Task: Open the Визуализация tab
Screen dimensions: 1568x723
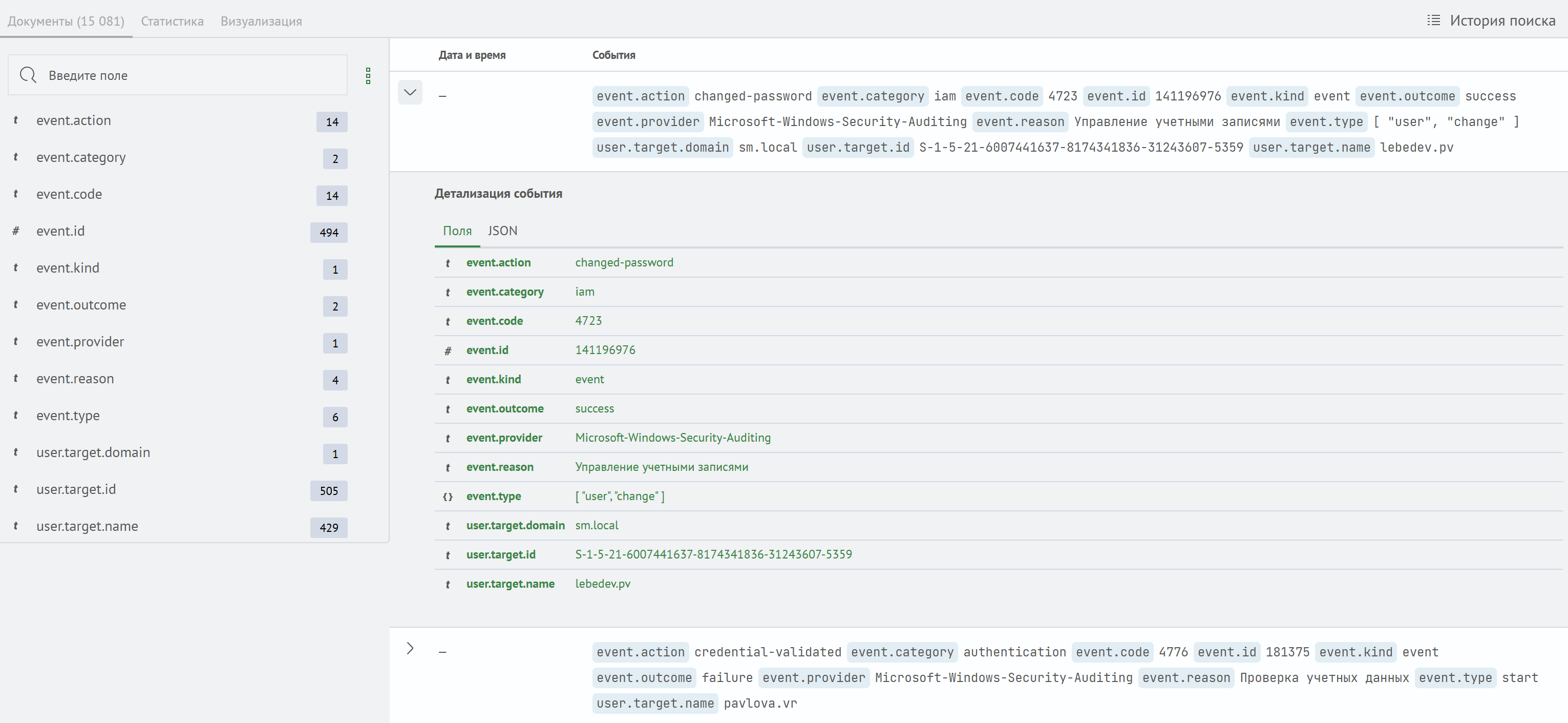Action: click(x=261, y=22)
